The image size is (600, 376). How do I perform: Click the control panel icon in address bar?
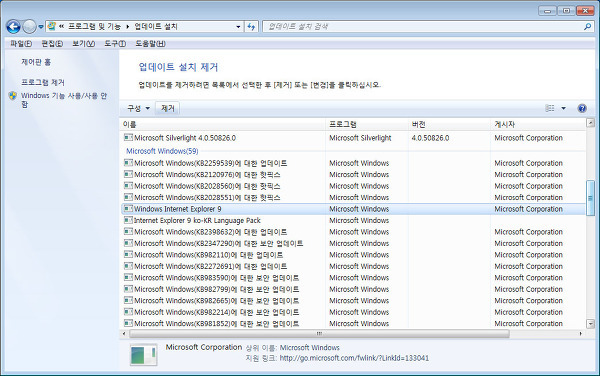click(x=52, y=26)
